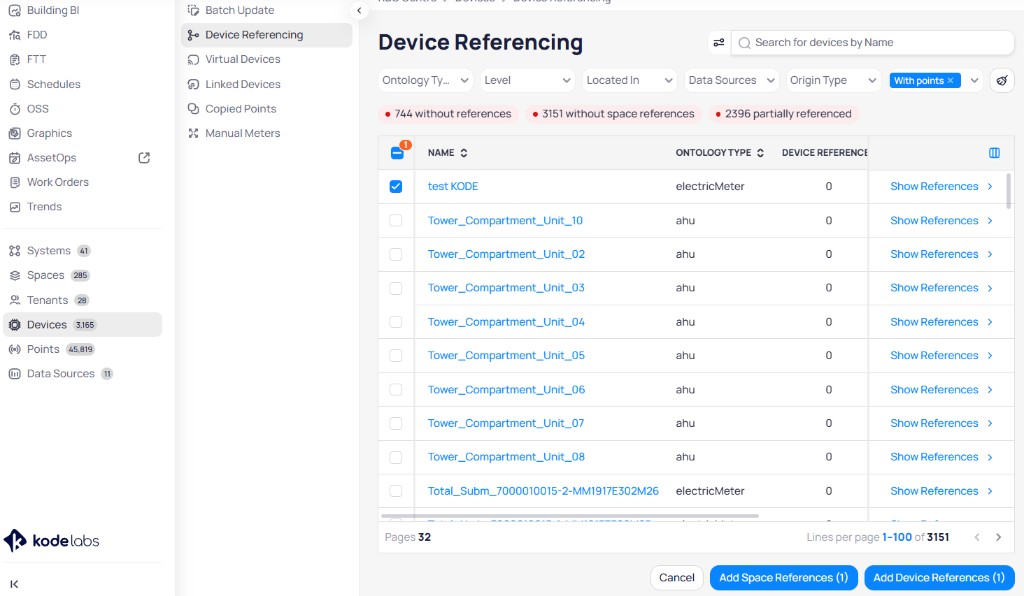
Task: Click the Work Orders icon
Action: click(x=14, y=182)
